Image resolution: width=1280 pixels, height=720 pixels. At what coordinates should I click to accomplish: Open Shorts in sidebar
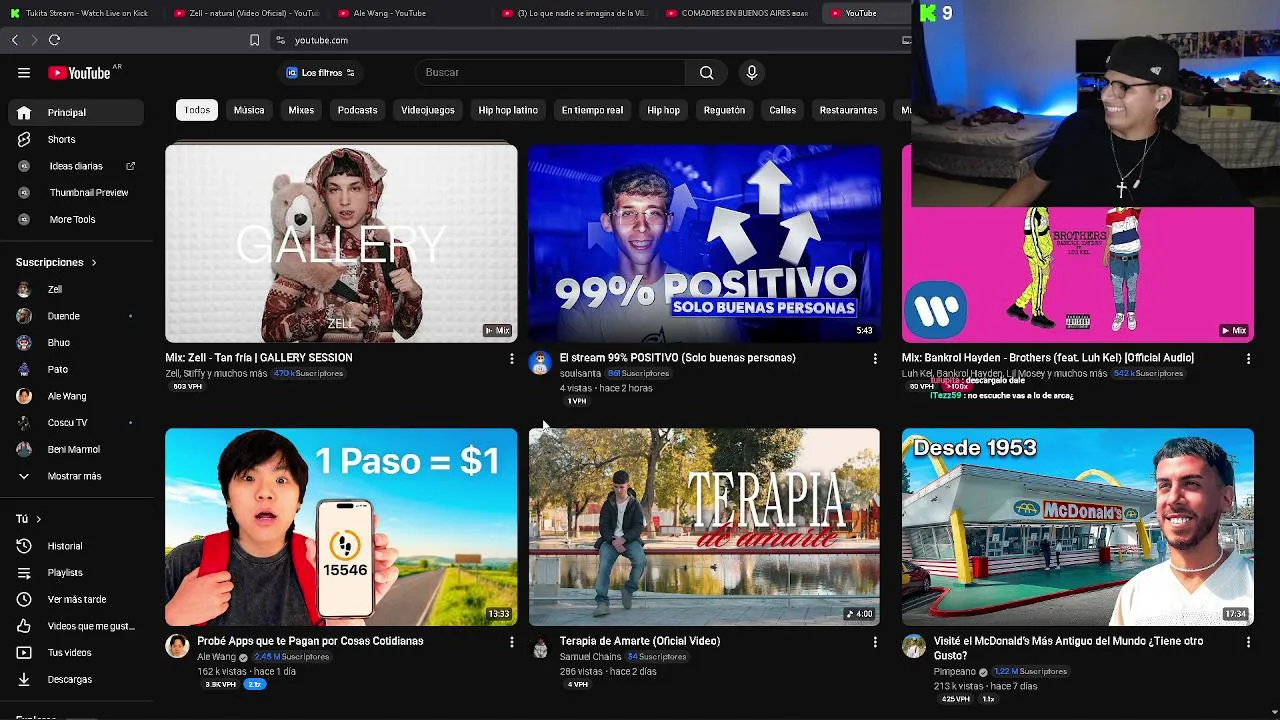click(x=76, y=139)
